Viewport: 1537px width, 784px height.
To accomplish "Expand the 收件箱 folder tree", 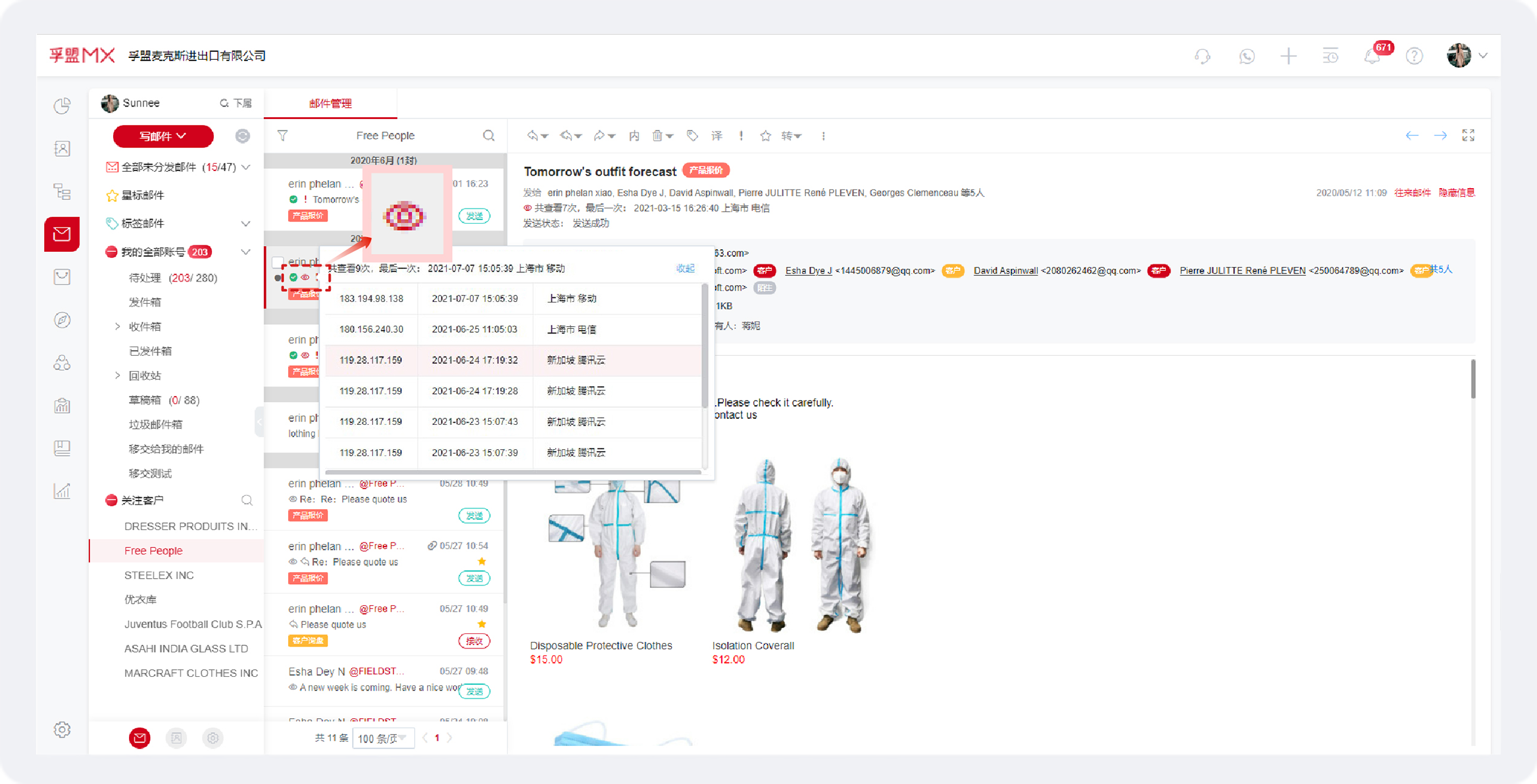I will 118,326.
